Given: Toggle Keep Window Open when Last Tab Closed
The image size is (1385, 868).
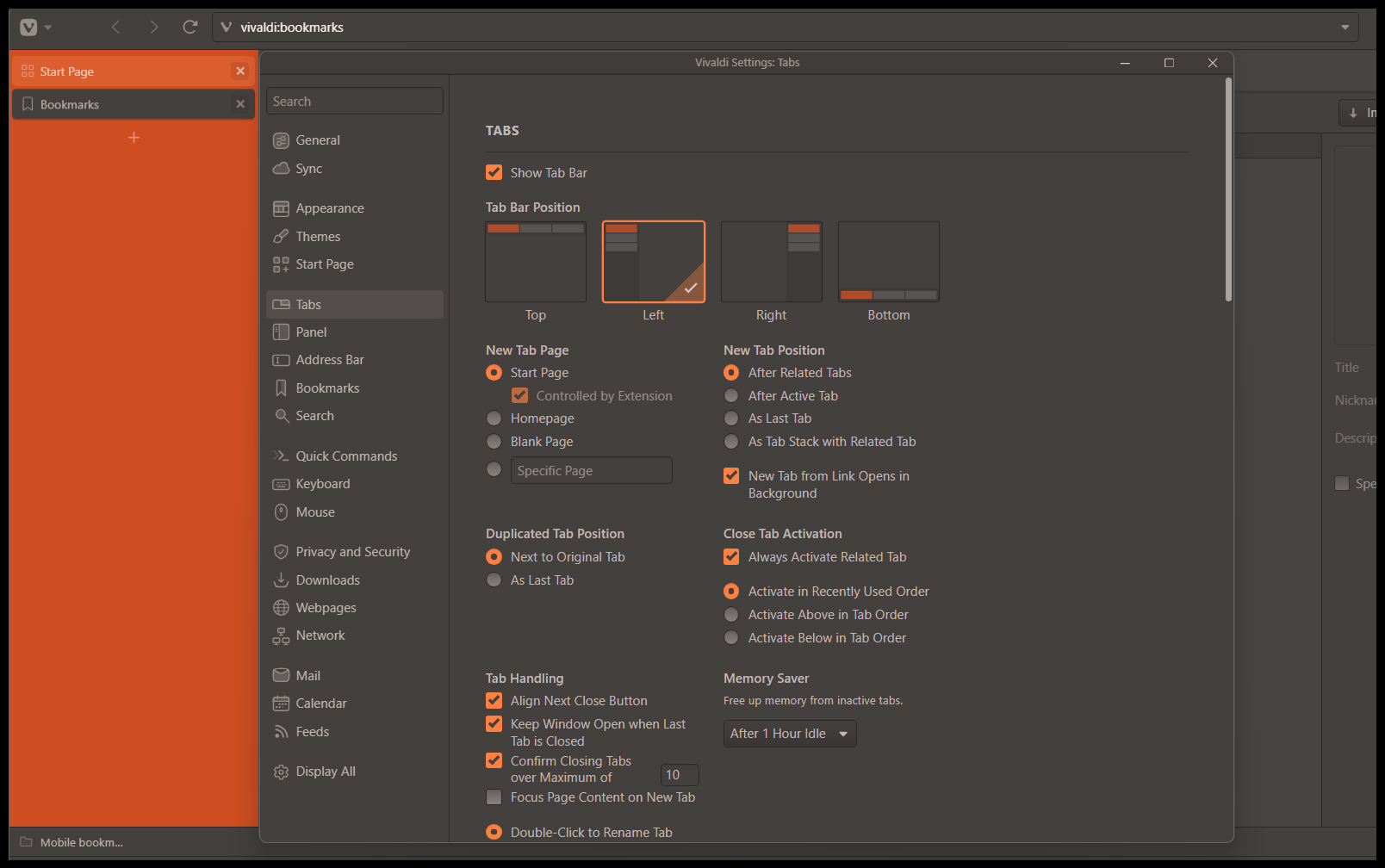Looking at the screenshot, I should click(x=494, y=723).
